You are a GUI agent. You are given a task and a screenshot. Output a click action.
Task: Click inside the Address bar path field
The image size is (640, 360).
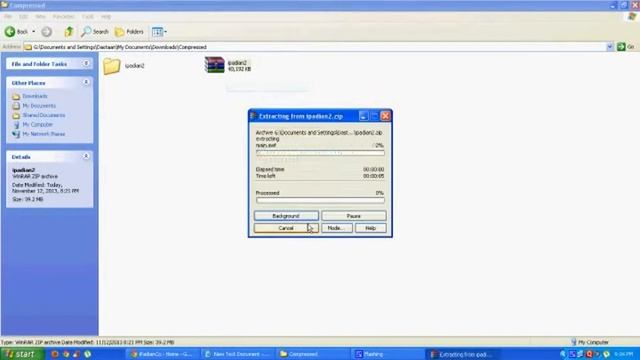314,47
